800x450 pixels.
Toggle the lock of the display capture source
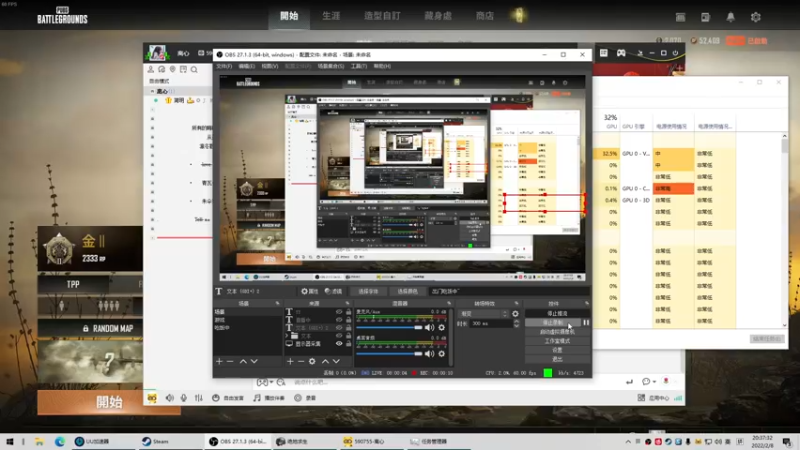tap(348, 344)
